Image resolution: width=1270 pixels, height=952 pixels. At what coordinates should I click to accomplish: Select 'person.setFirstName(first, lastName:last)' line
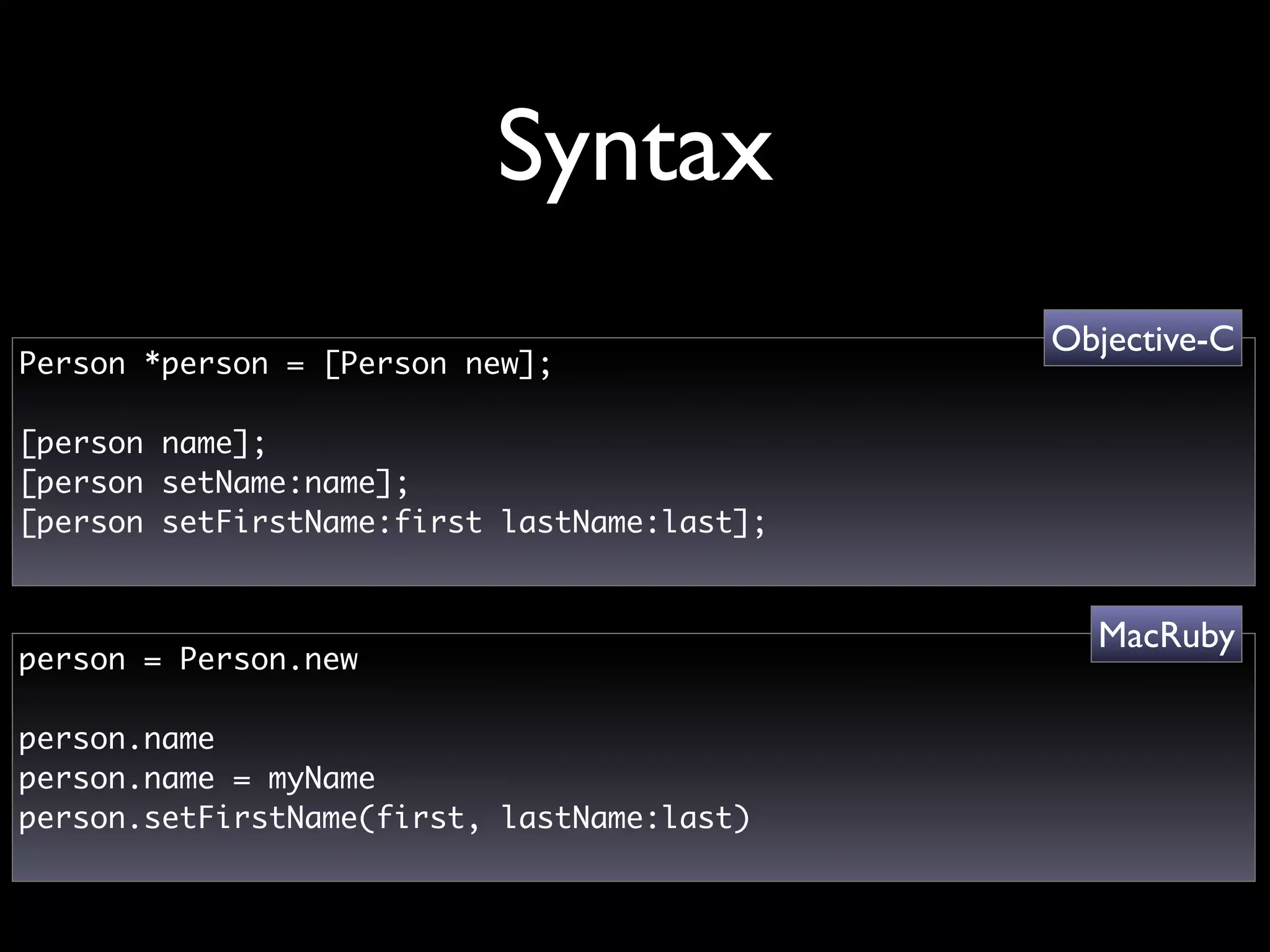pyautogui.click(x=384, y=818)
